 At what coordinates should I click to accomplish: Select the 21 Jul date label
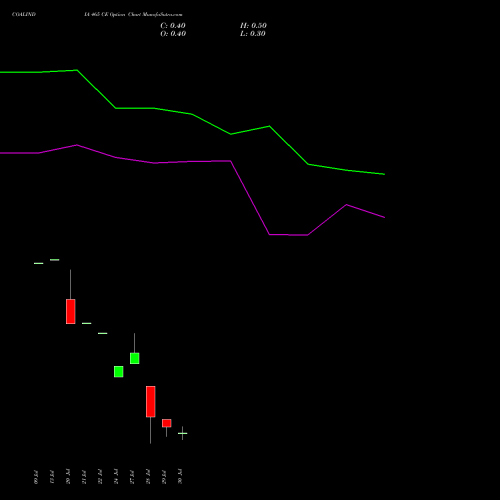point(84,477)
